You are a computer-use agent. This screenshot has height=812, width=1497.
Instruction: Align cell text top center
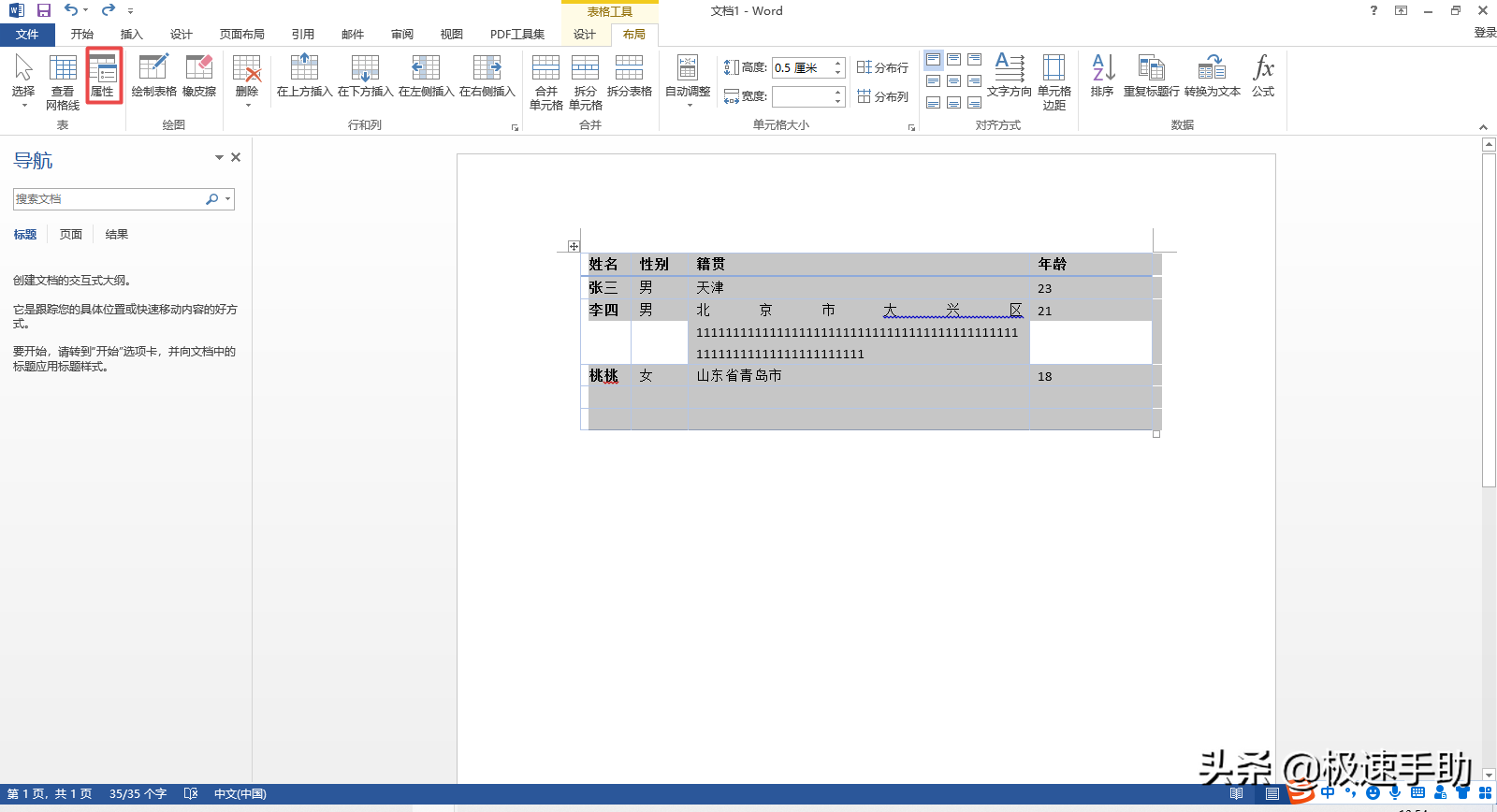pos(954,60)
